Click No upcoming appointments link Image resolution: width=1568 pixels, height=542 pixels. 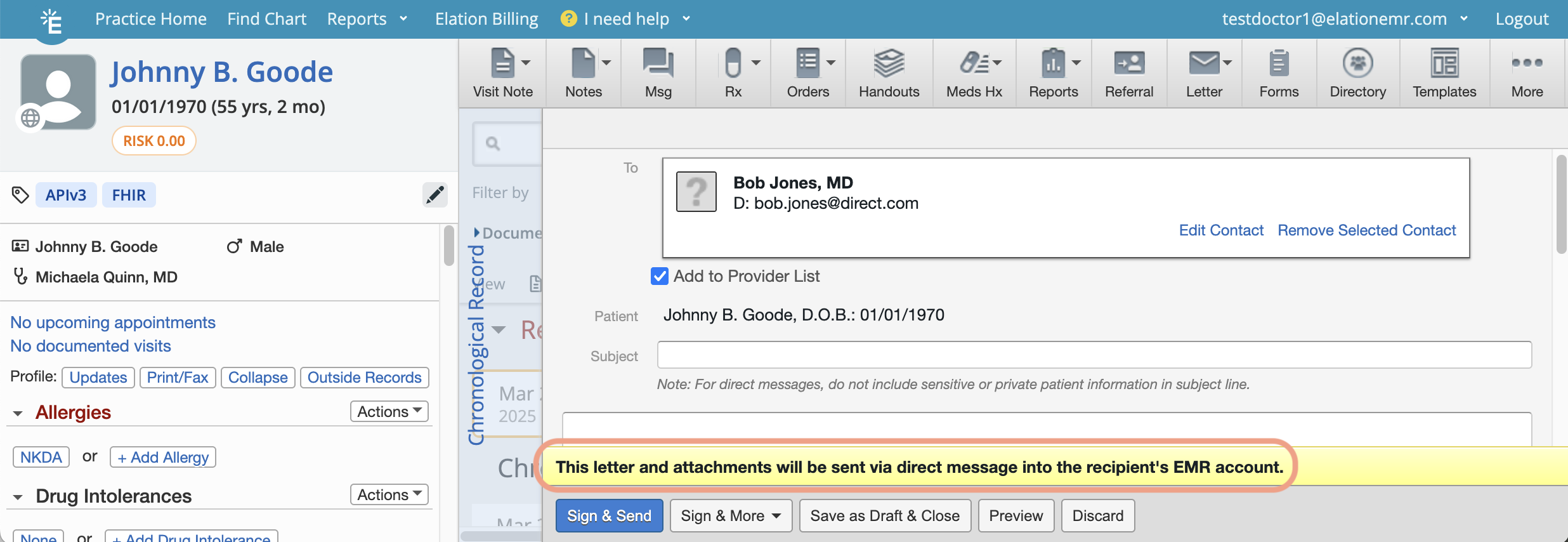pos(113,322)
